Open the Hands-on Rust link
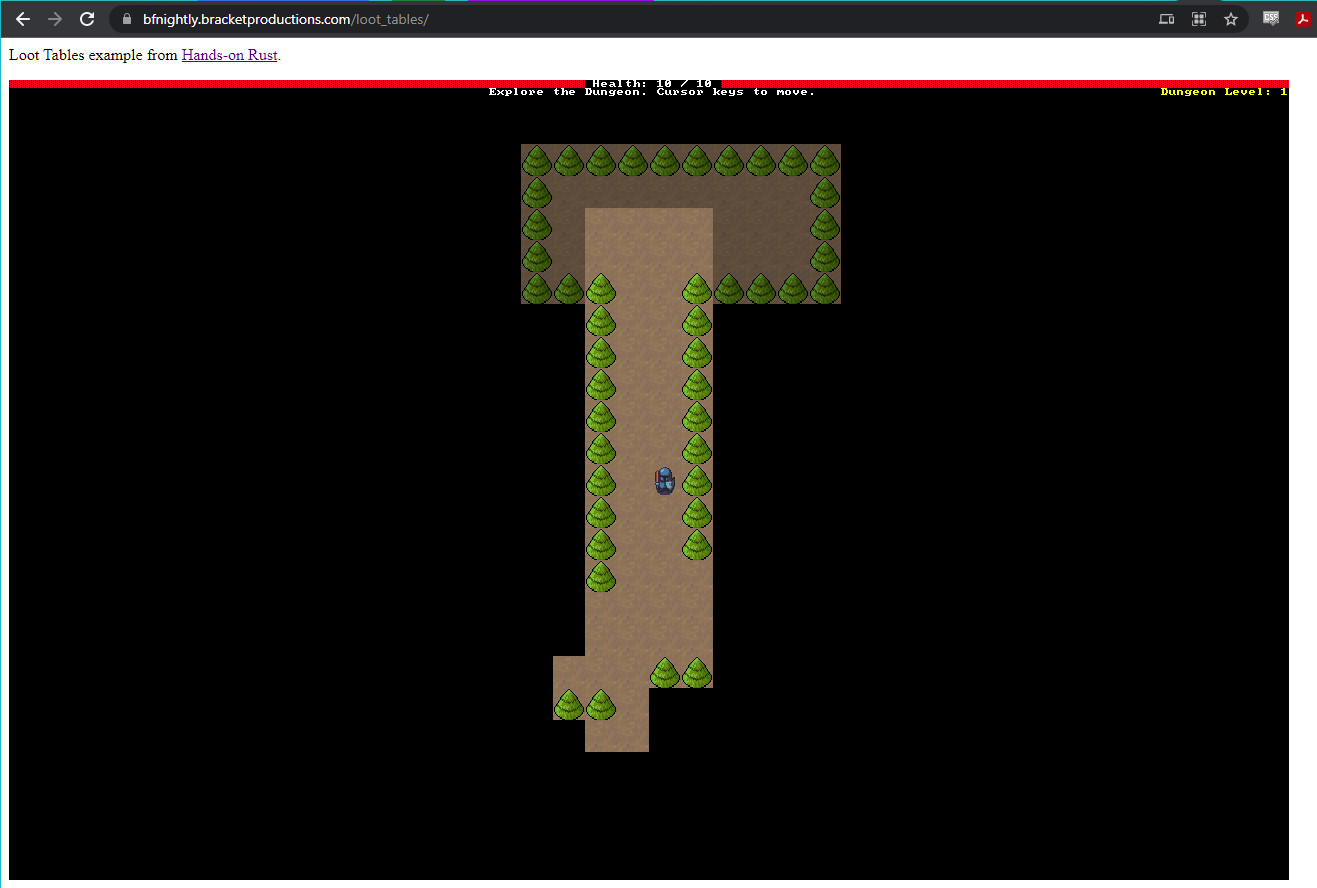The width and height of the screenshot is (1317, 888). (229, 55)
